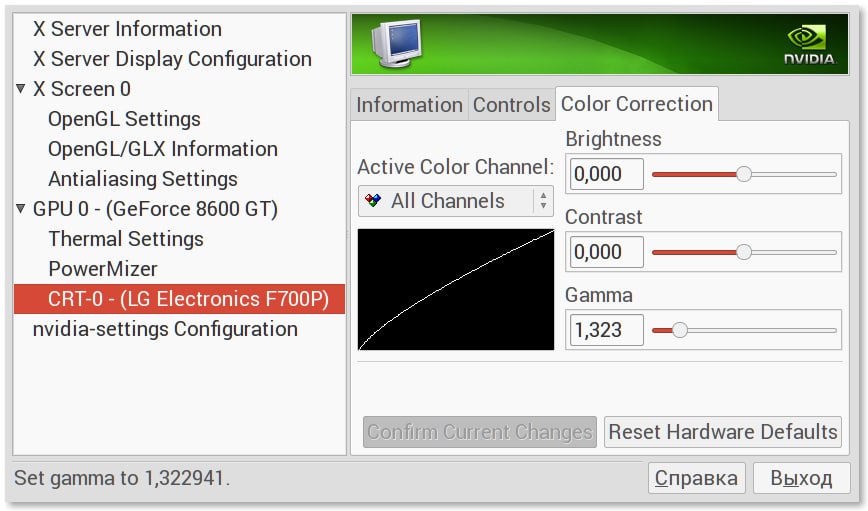The height and width of the screenshot is (511, 868).
Task: Click the NVIDIA logo in the banner
Action: pyautogui.click(x=809, y=45)
